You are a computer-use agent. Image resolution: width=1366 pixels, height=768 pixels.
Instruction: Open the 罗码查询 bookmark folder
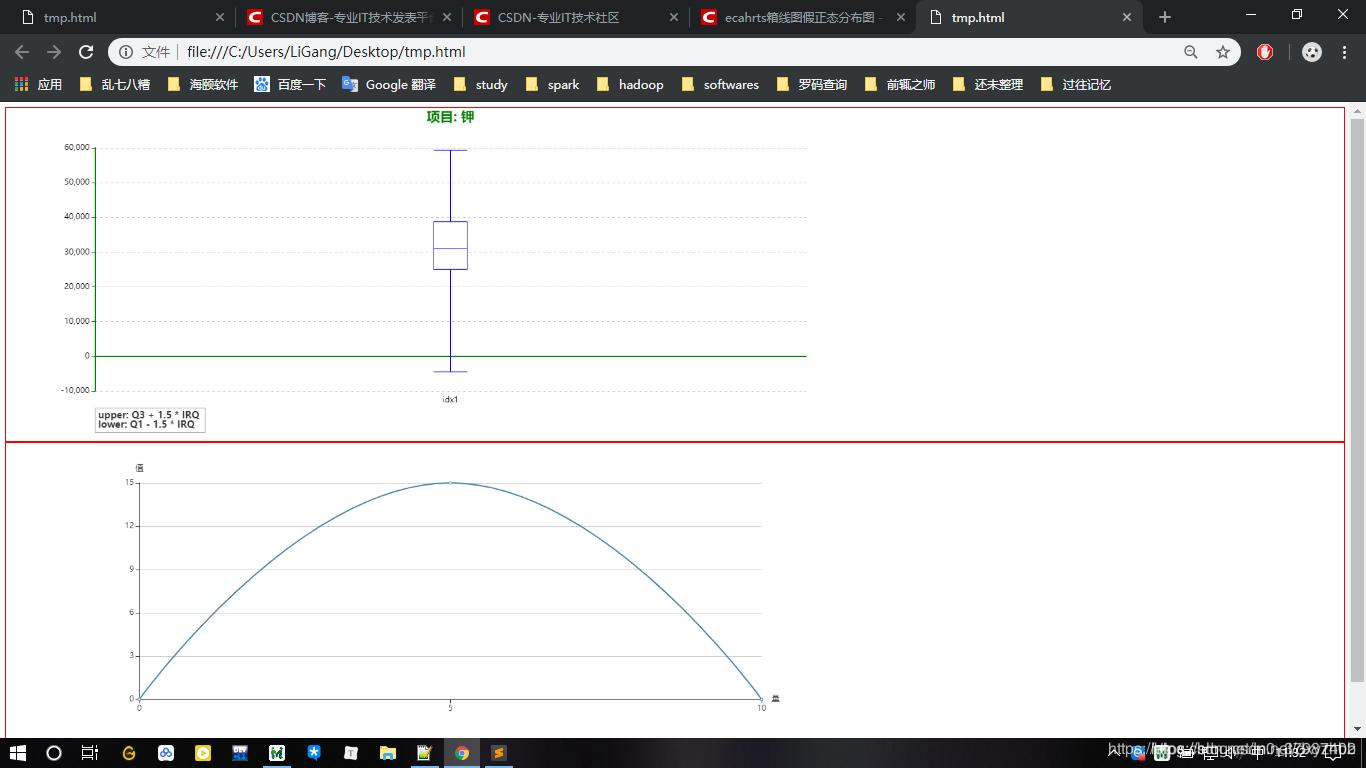tap(811, 84)
